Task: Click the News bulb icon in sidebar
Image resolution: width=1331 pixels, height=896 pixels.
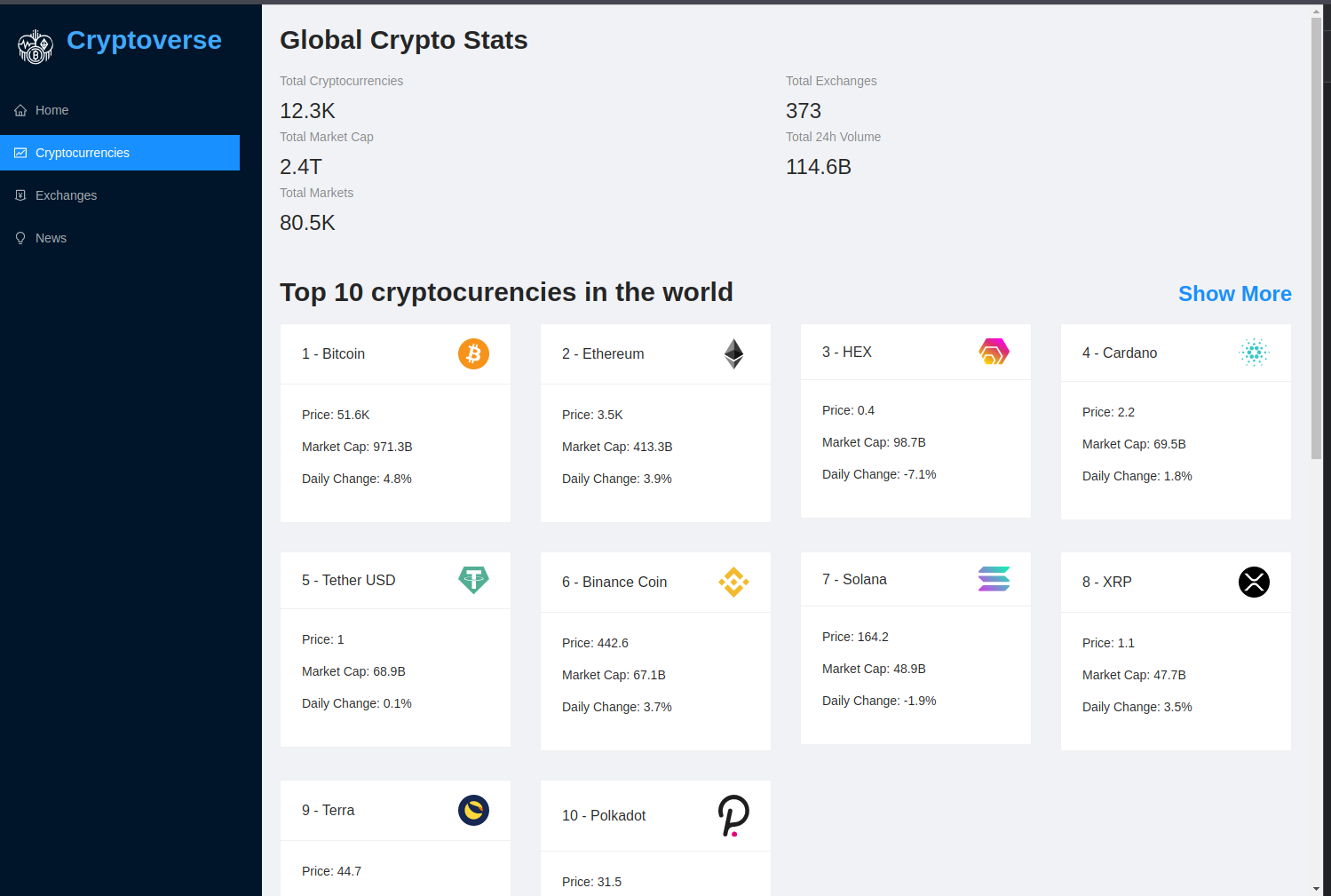Action: click(20, 238)
